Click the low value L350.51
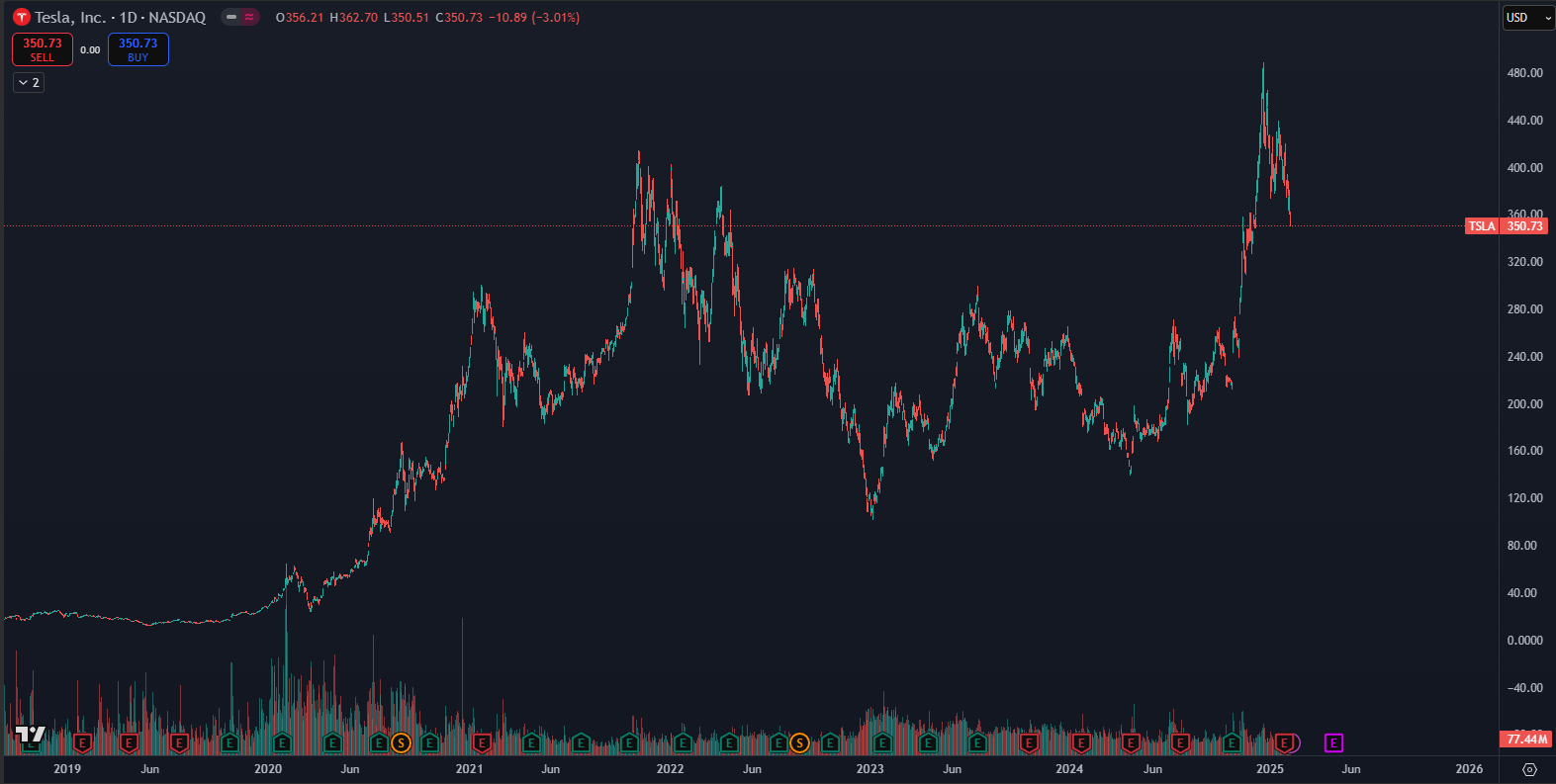 [x=407, y=18]
